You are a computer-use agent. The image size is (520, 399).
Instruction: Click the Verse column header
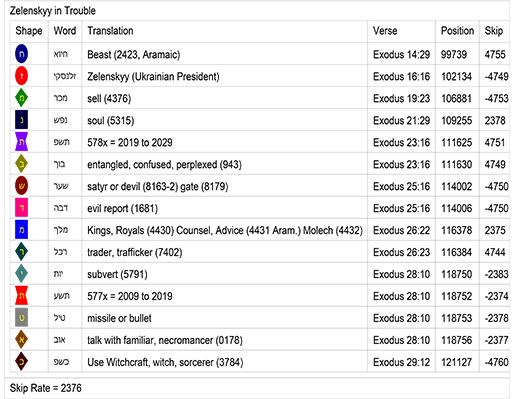pyautogui.click(x=385, y=31)
